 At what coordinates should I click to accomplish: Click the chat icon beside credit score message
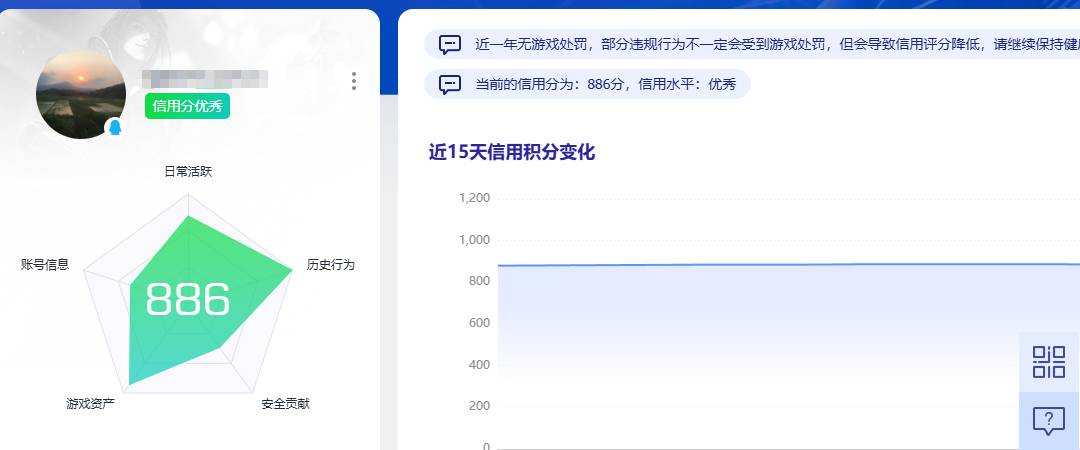pos(450,85)
